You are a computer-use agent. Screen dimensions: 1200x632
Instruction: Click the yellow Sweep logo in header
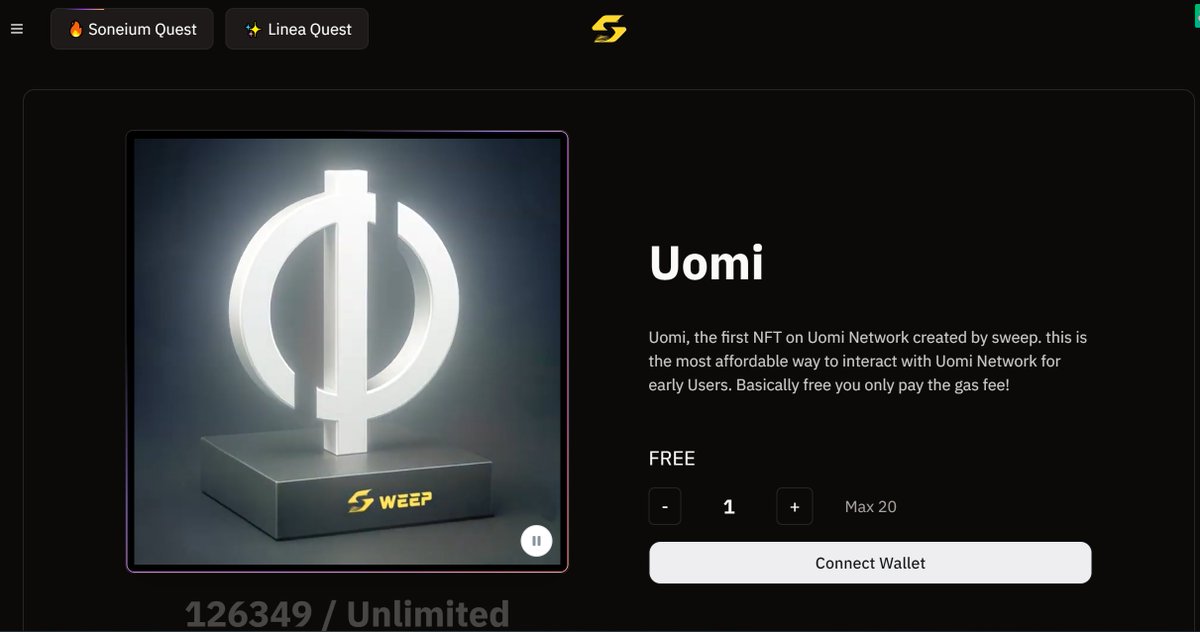[x=608, y=29]
